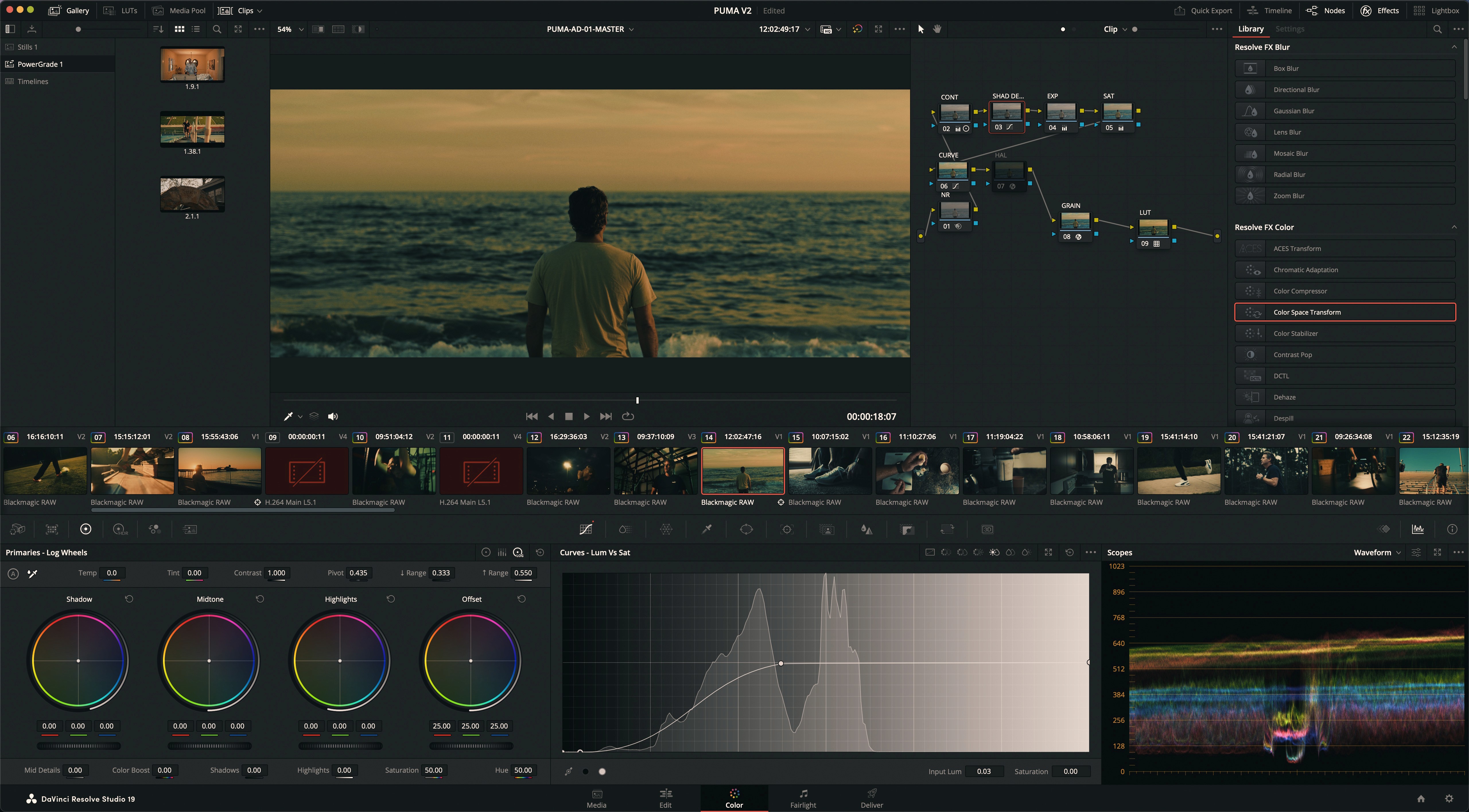Viewport: 1469px width, 812px height.
Task: Open the HDR color wheels palette
Action: coord(120,529)
